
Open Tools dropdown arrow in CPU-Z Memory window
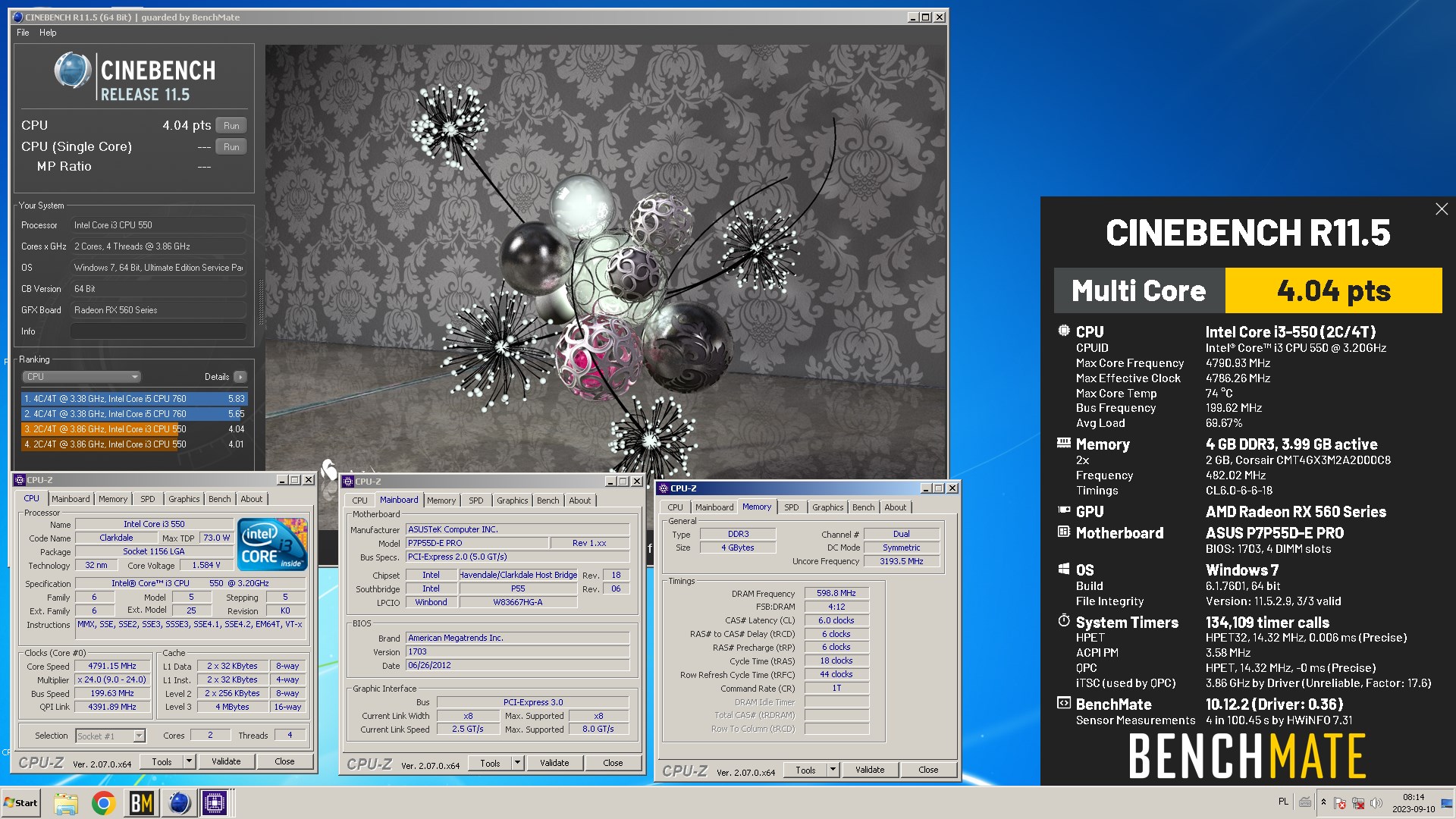833,770
